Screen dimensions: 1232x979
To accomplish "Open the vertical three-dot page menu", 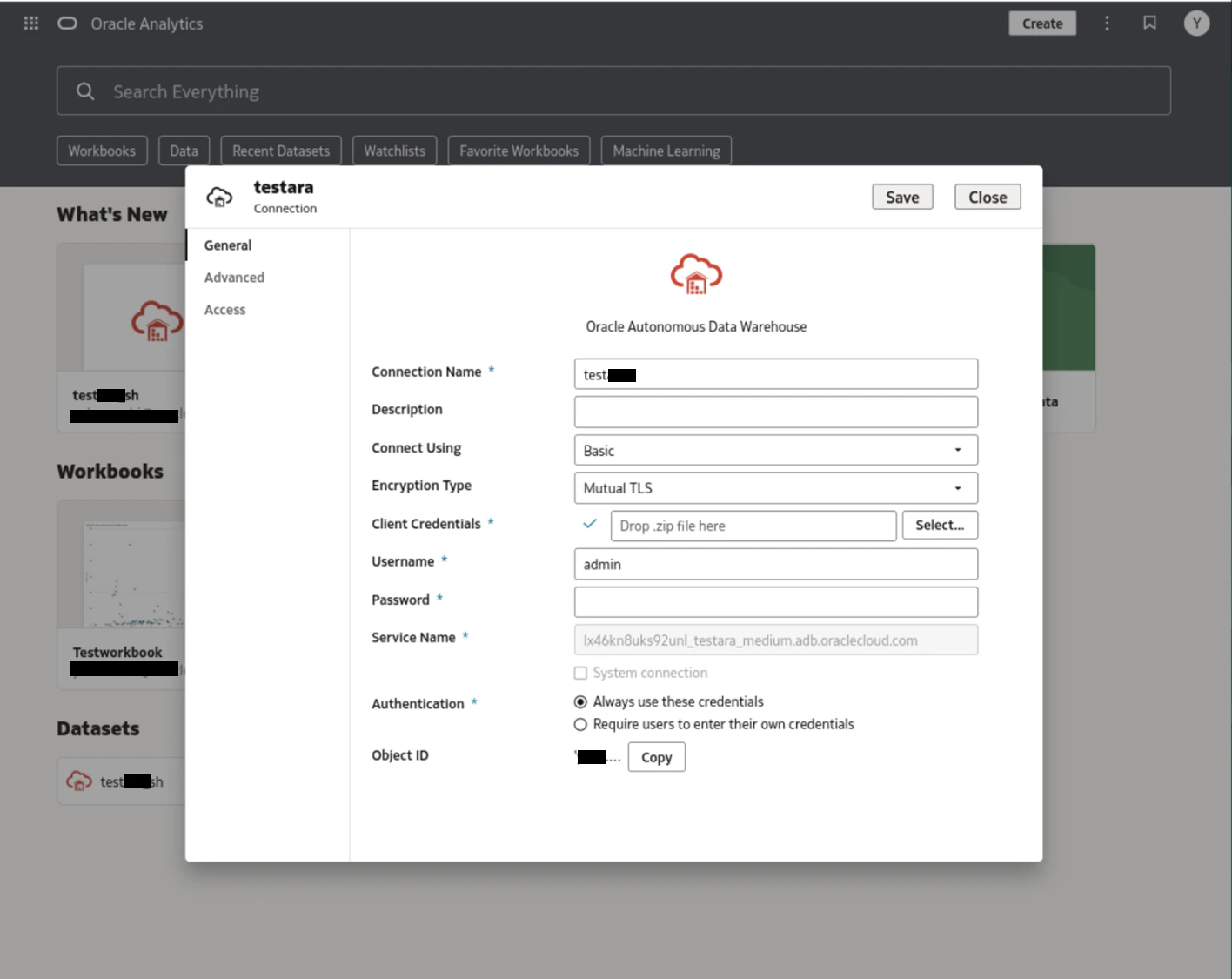I will (x=1107, y=23).
